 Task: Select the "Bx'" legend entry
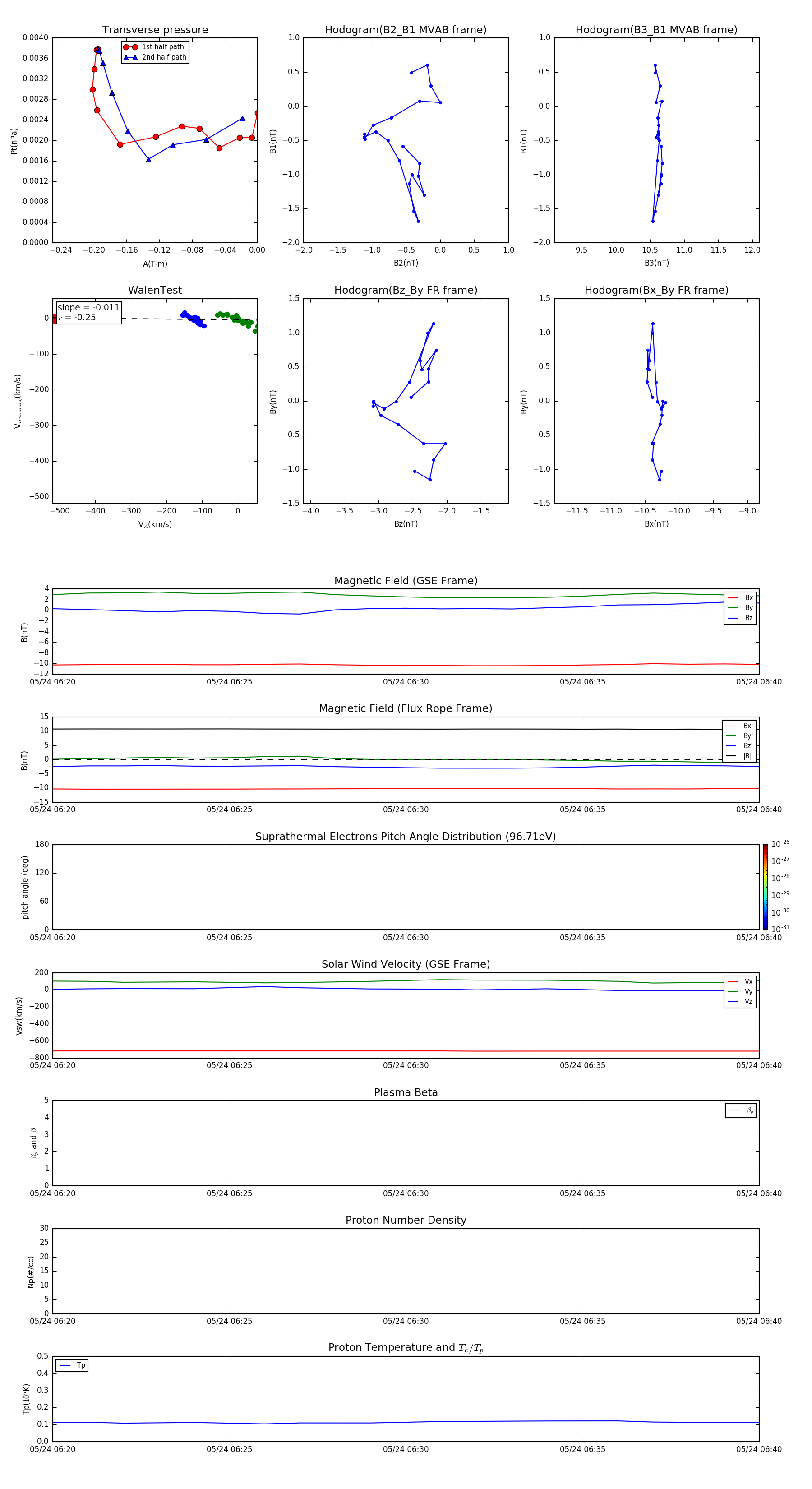[x=740, y=726]
